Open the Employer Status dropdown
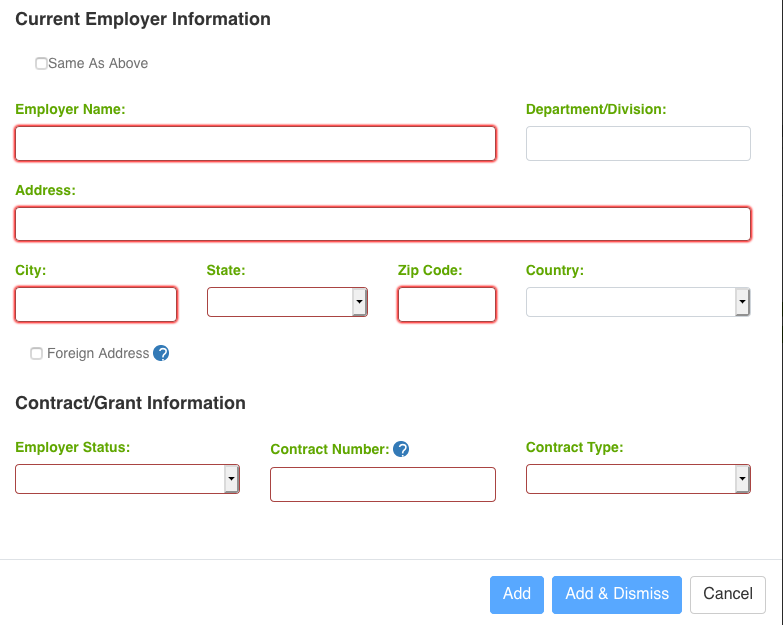The height and width of the screenshot is (625, 783). tap(127, 479)
